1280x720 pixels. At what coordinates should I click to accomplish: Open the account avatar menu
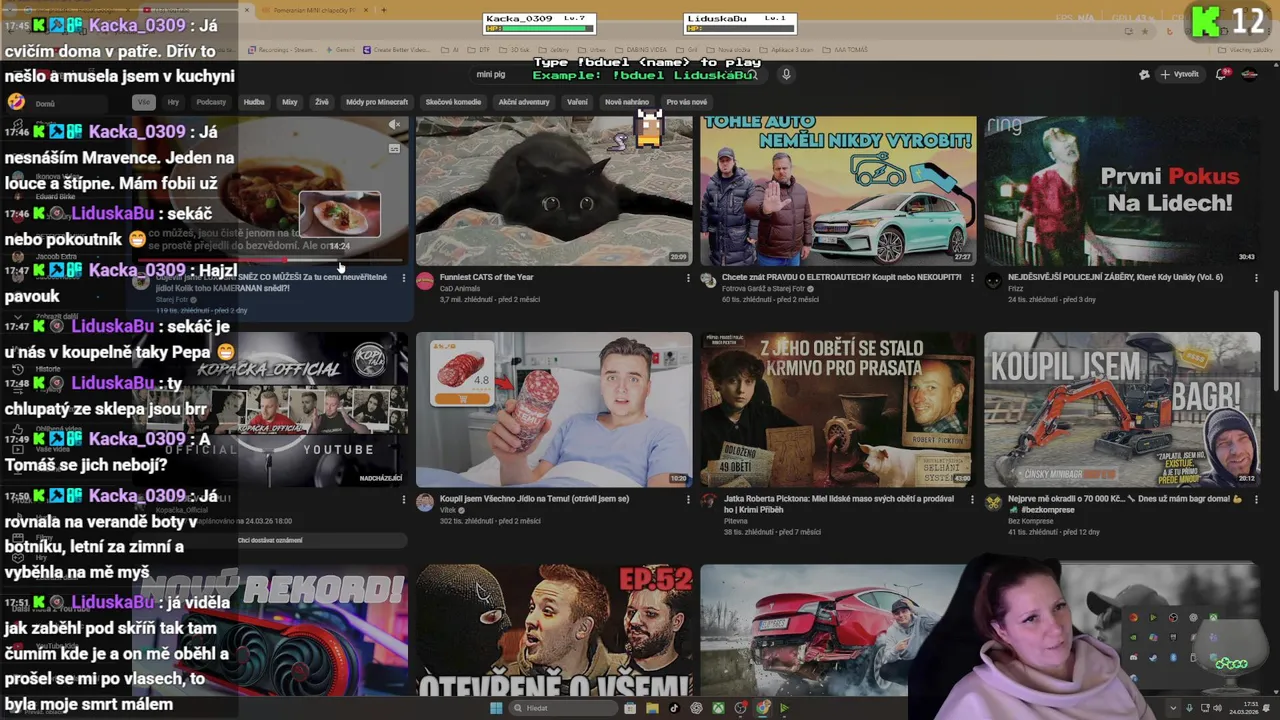(x=1249, y=74)
